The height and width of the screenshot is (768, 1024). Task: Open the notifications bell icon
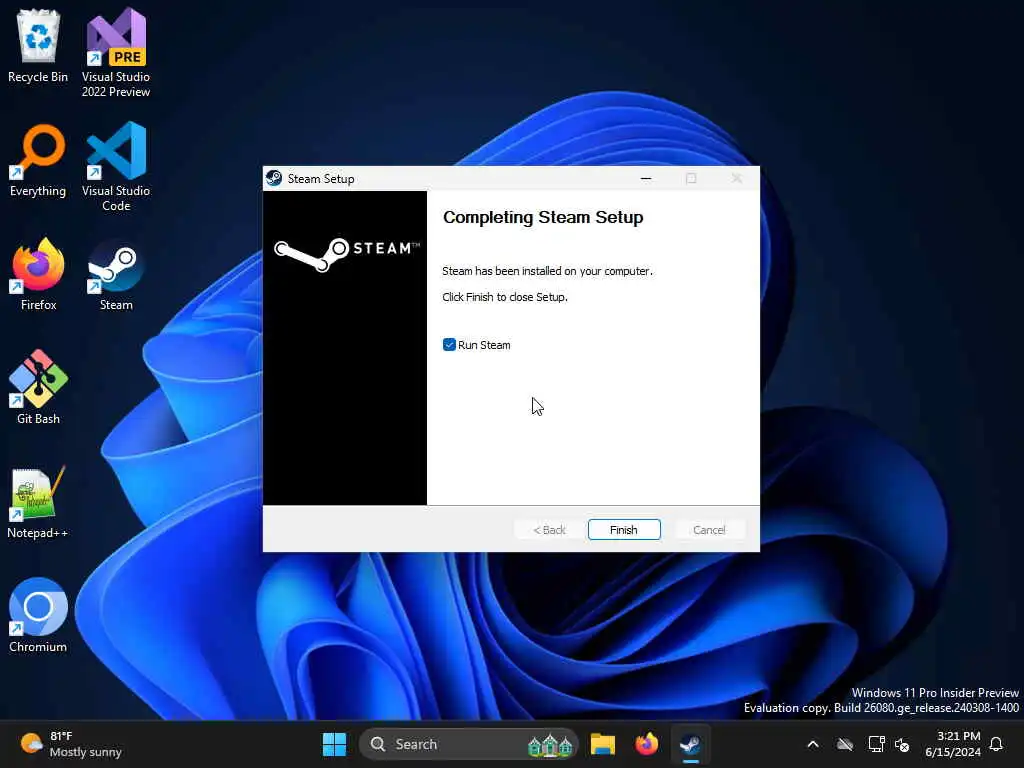[997, 744]
